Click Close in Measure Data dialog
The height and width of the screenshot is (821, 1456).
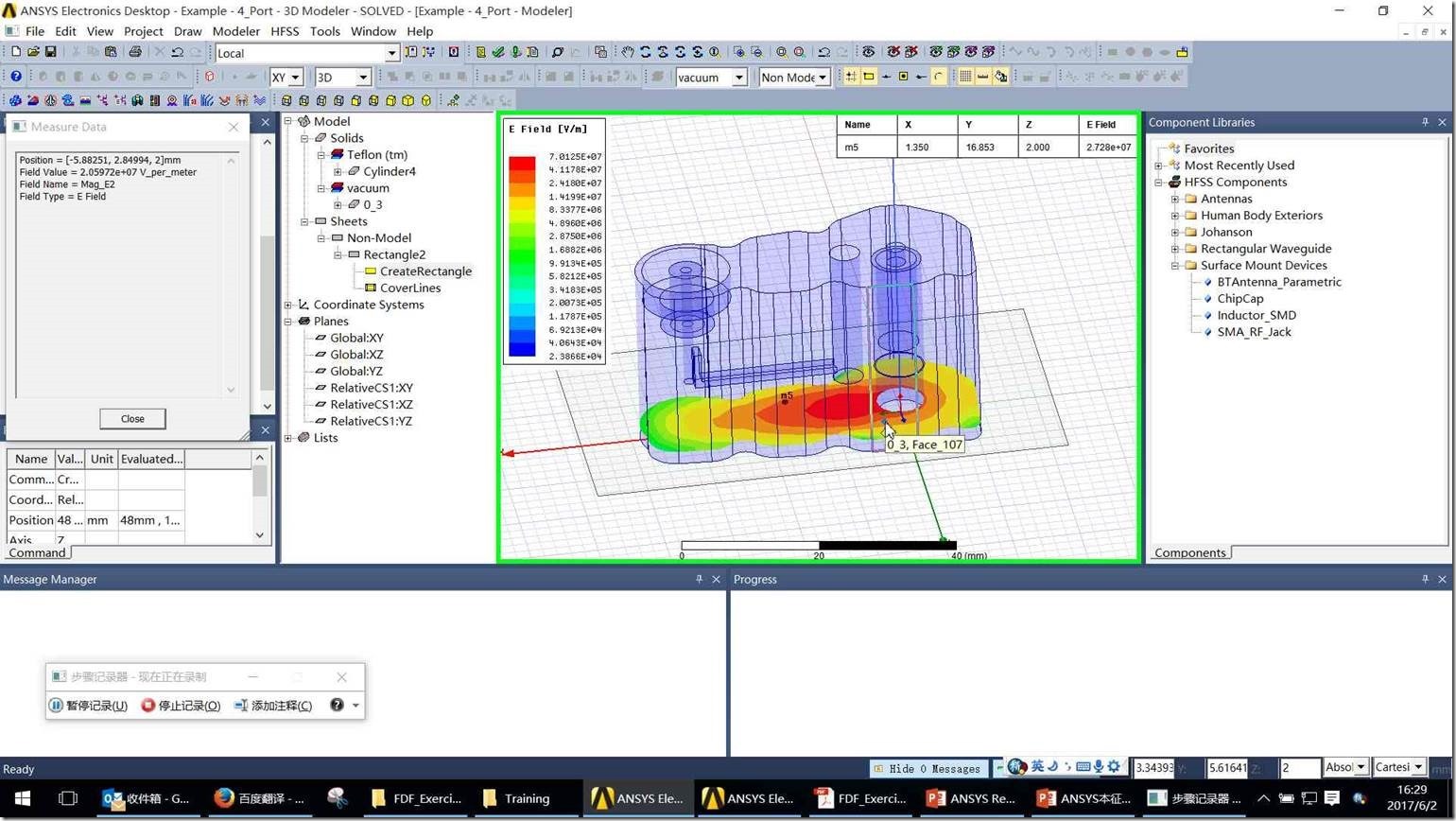click(132, 418)
